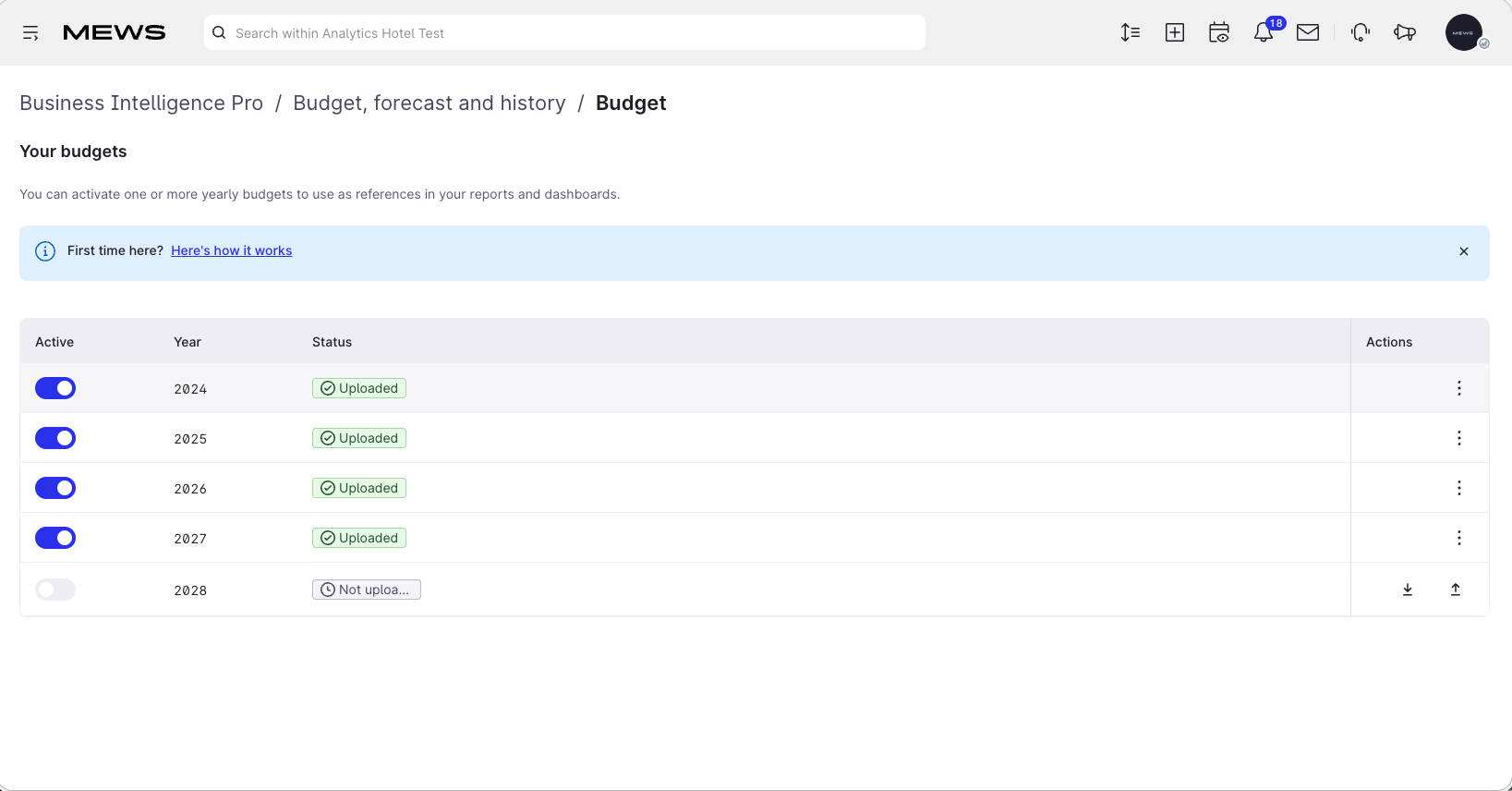Click the Uploaded status for 2026

pos(359,488)
